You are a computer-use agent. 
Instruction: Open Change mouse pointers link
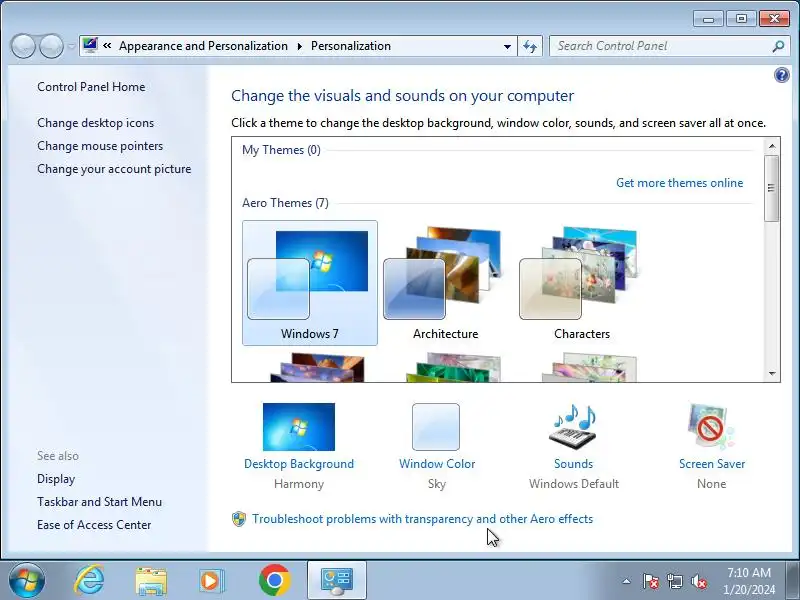[100, 146]
